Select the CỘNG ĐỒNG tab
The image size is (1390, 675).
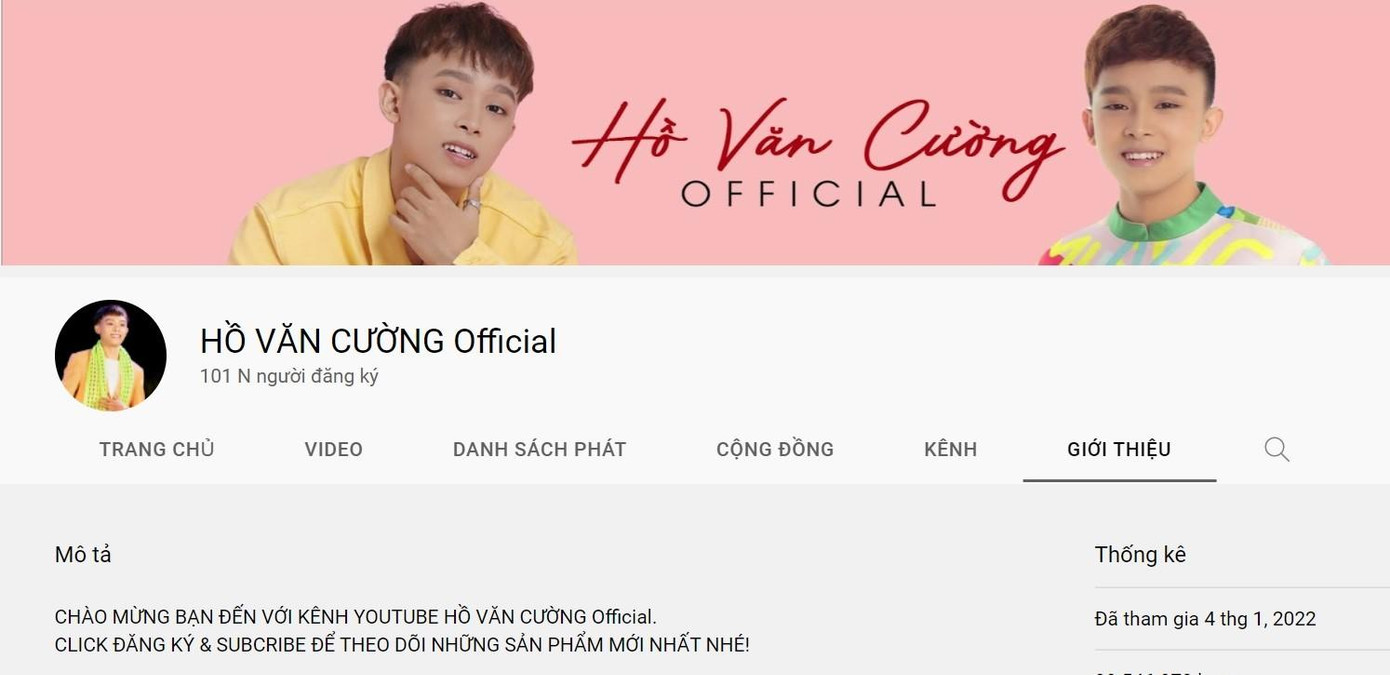coord(775,449)
